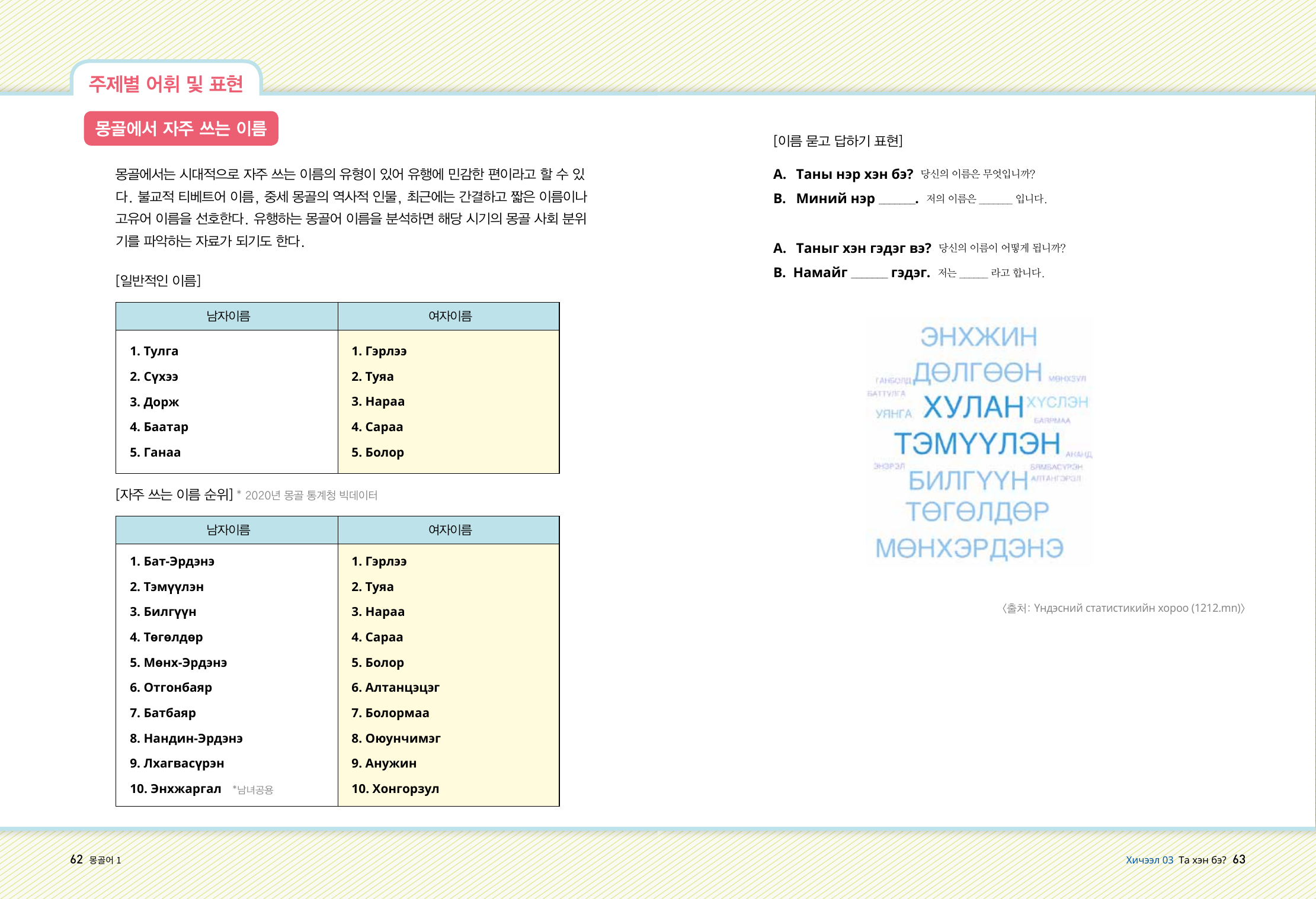The width and height of the screenshot is (1316, 899).
Task: Click 'Энхжаргал' entry marked 남녀공용
Action: coord(185,789)
